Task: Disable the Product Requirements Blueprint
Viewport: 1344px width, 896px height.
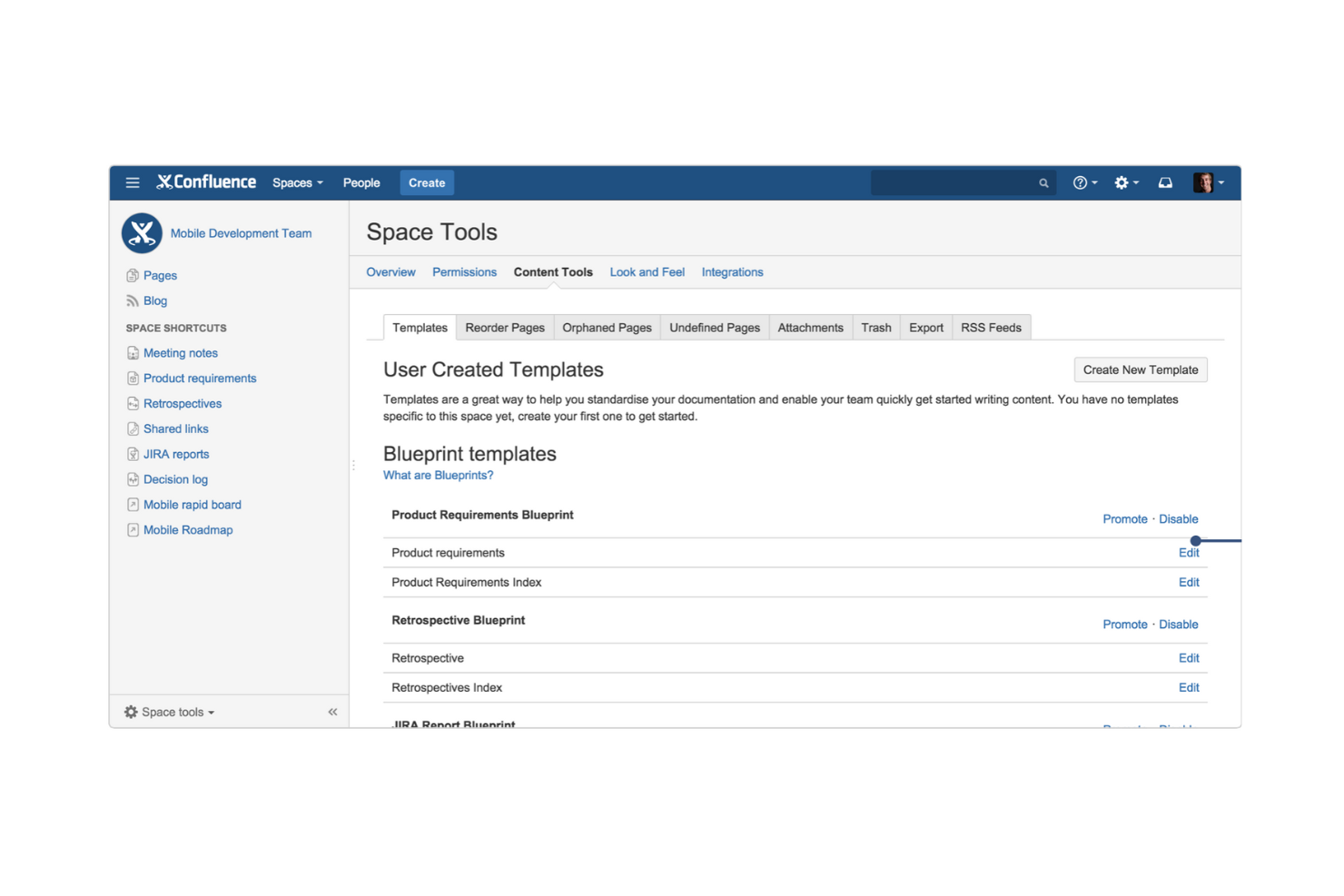Action: click(1179, 518)
